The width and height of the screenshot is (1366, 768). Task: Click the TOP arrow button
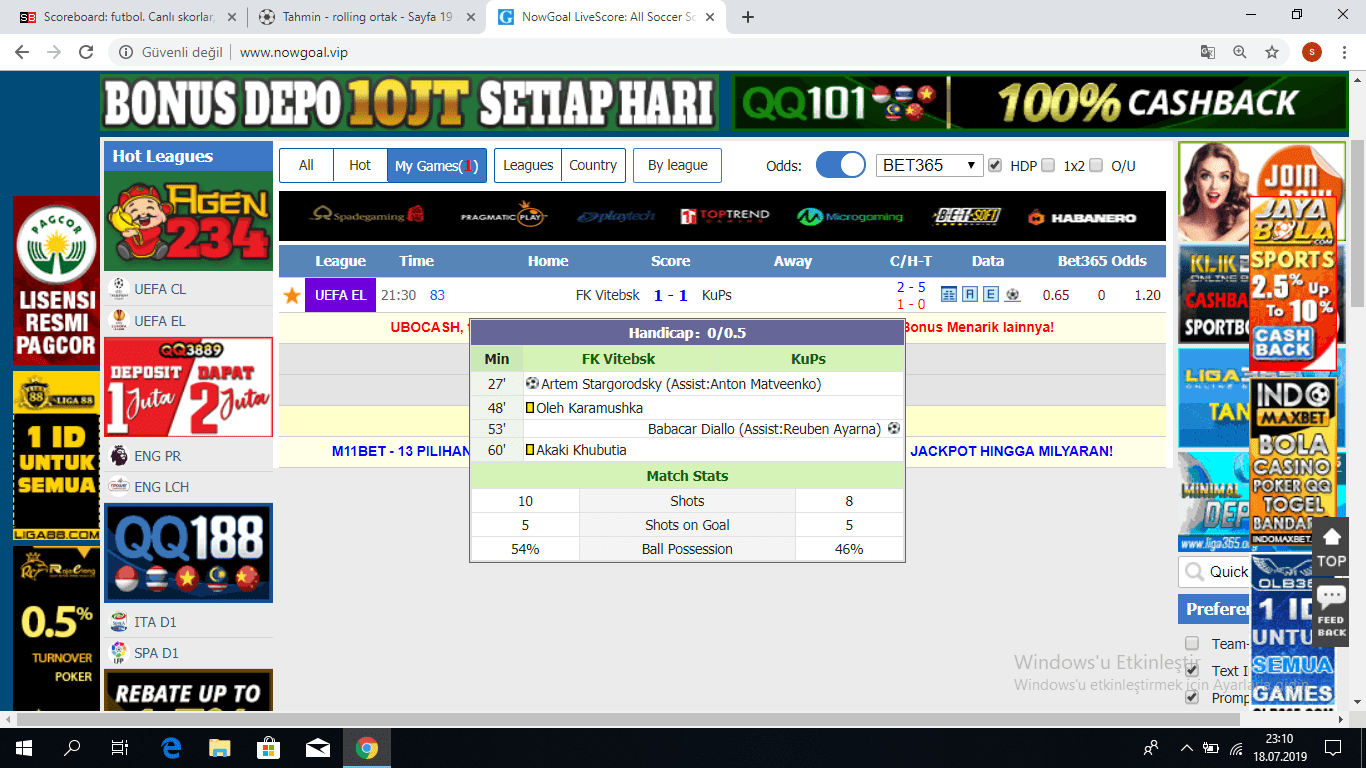pos(1331,546)
